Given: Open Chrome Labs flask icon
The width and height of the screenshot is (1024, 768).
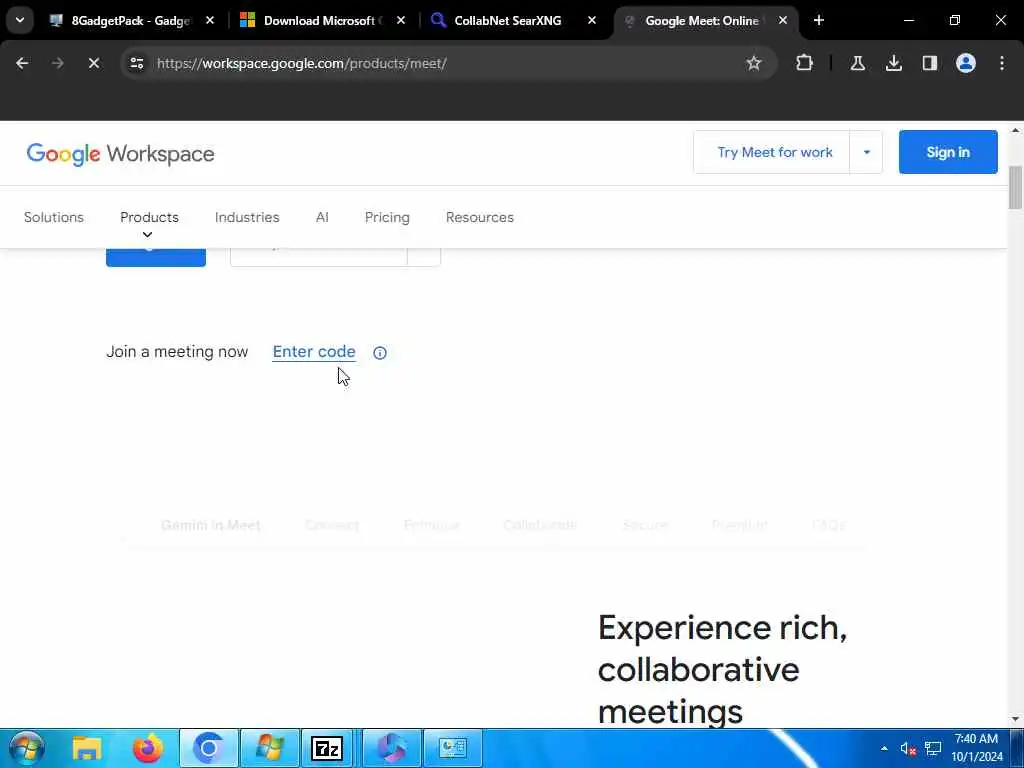Looking at the screenshot, I should click(857, 63).
